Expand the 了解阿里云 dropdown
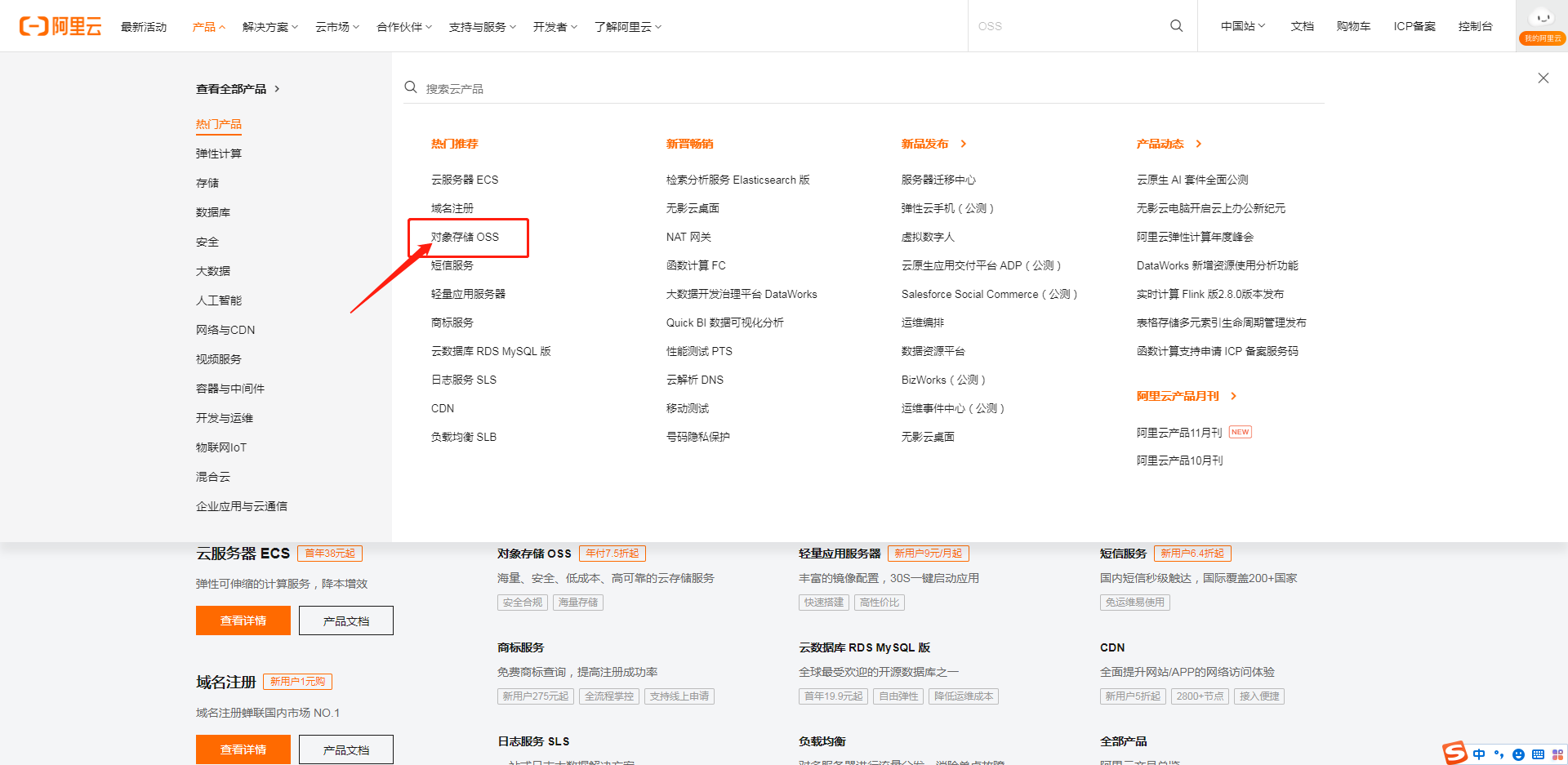Viewport: 1568px width, 765px height. [x=628, y=27]
